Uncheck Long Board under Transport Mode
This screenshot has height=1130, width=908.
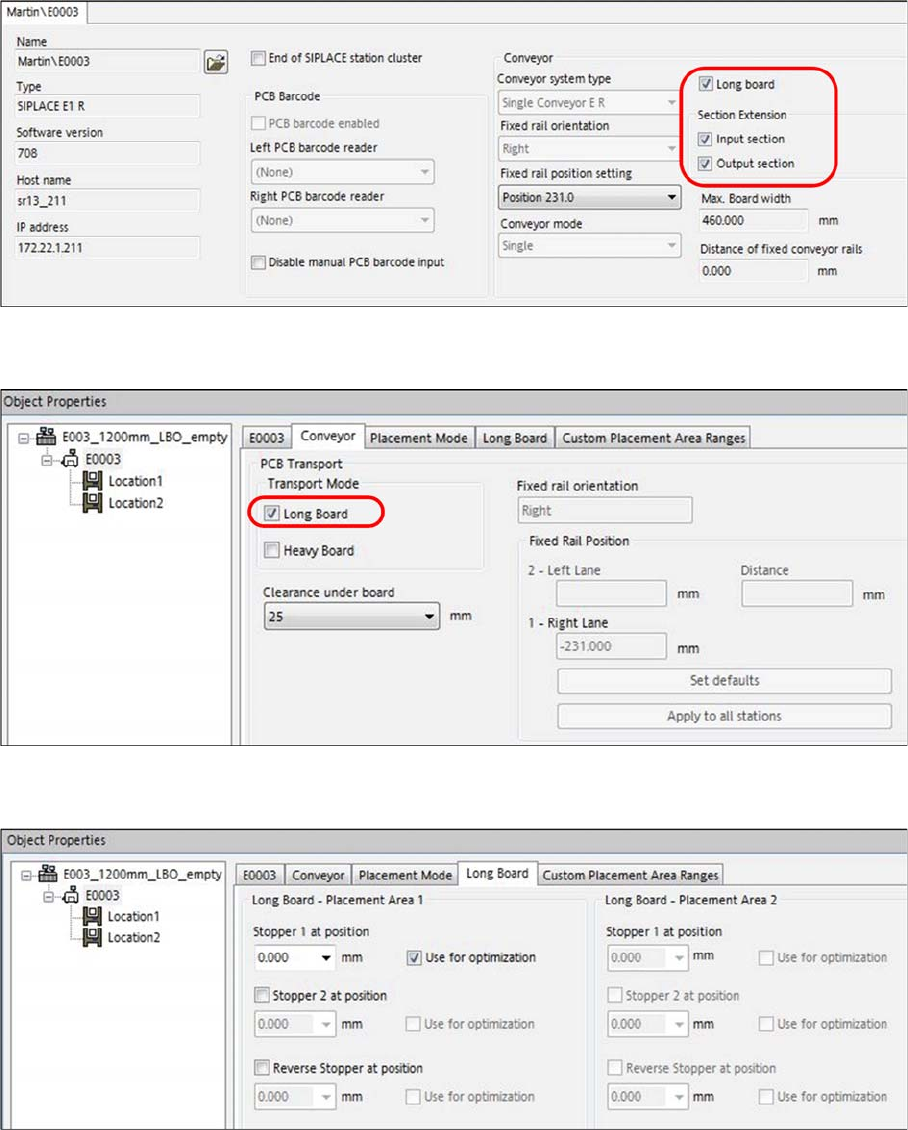272,513
